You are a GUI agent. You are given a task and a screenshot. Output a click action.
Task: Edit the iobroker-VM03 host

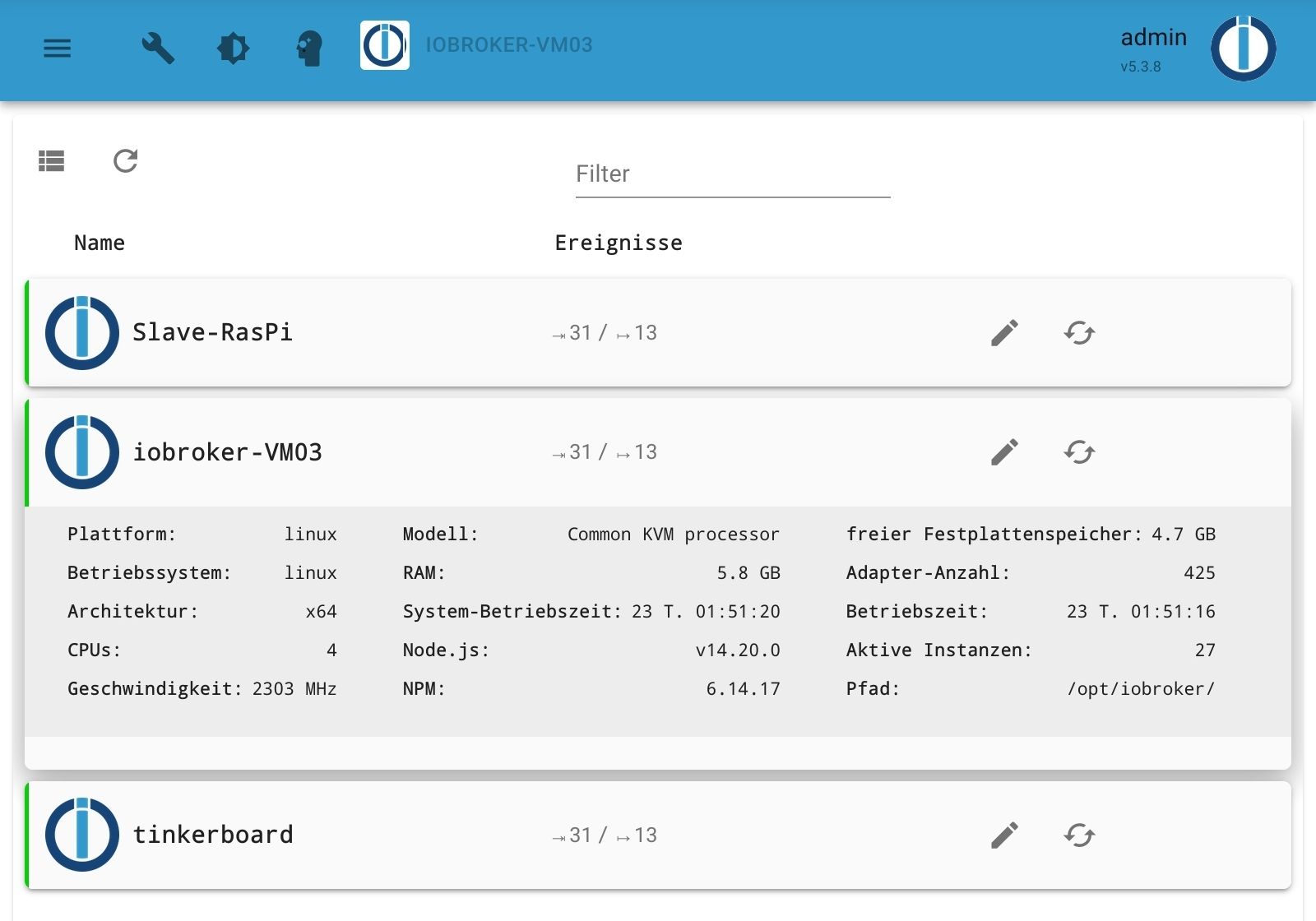(1004, 452)
